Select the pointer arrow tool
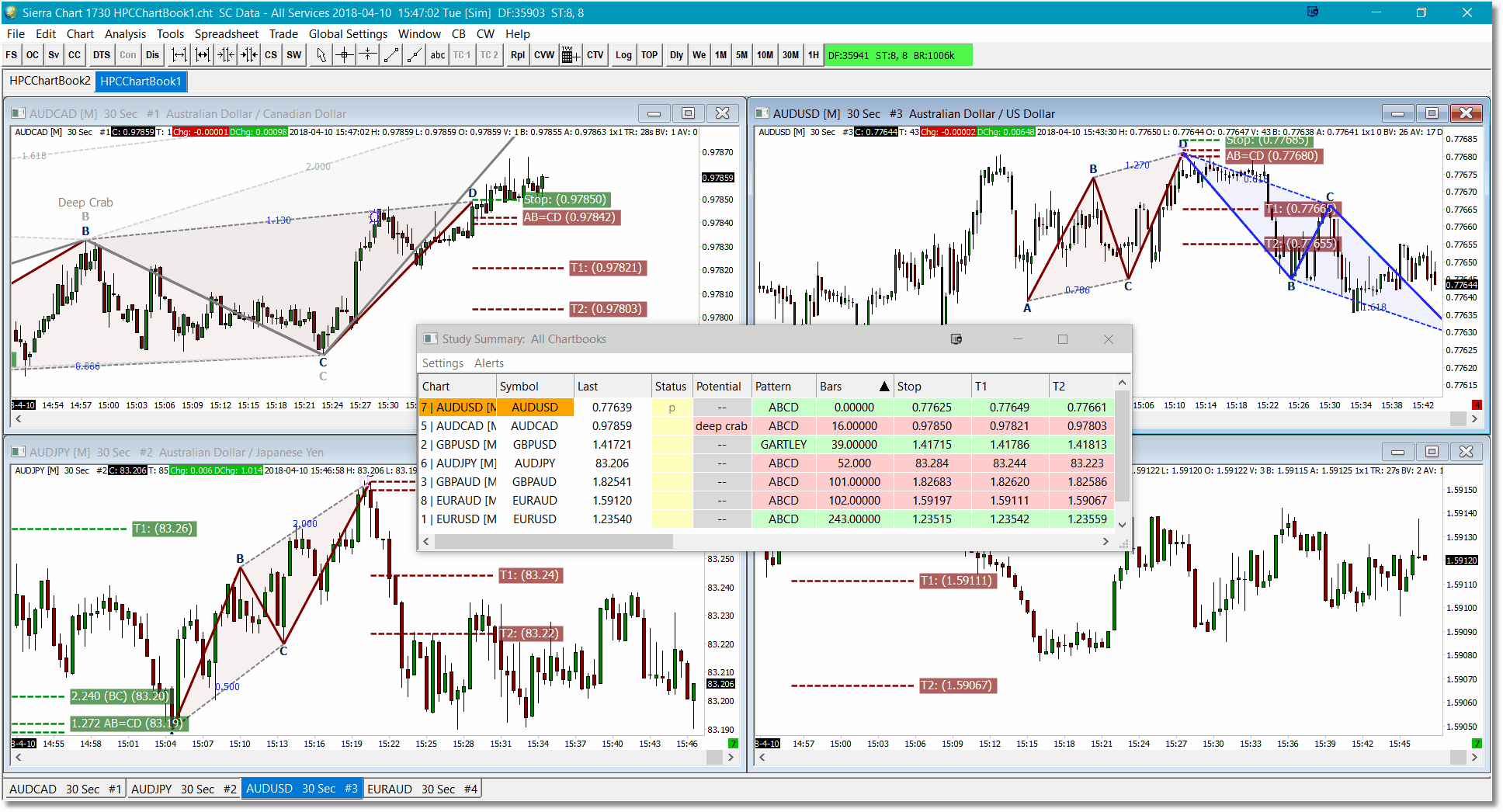Image resolution: width=1503 pixels, height=812 pixels. click(x=321, y=55)
